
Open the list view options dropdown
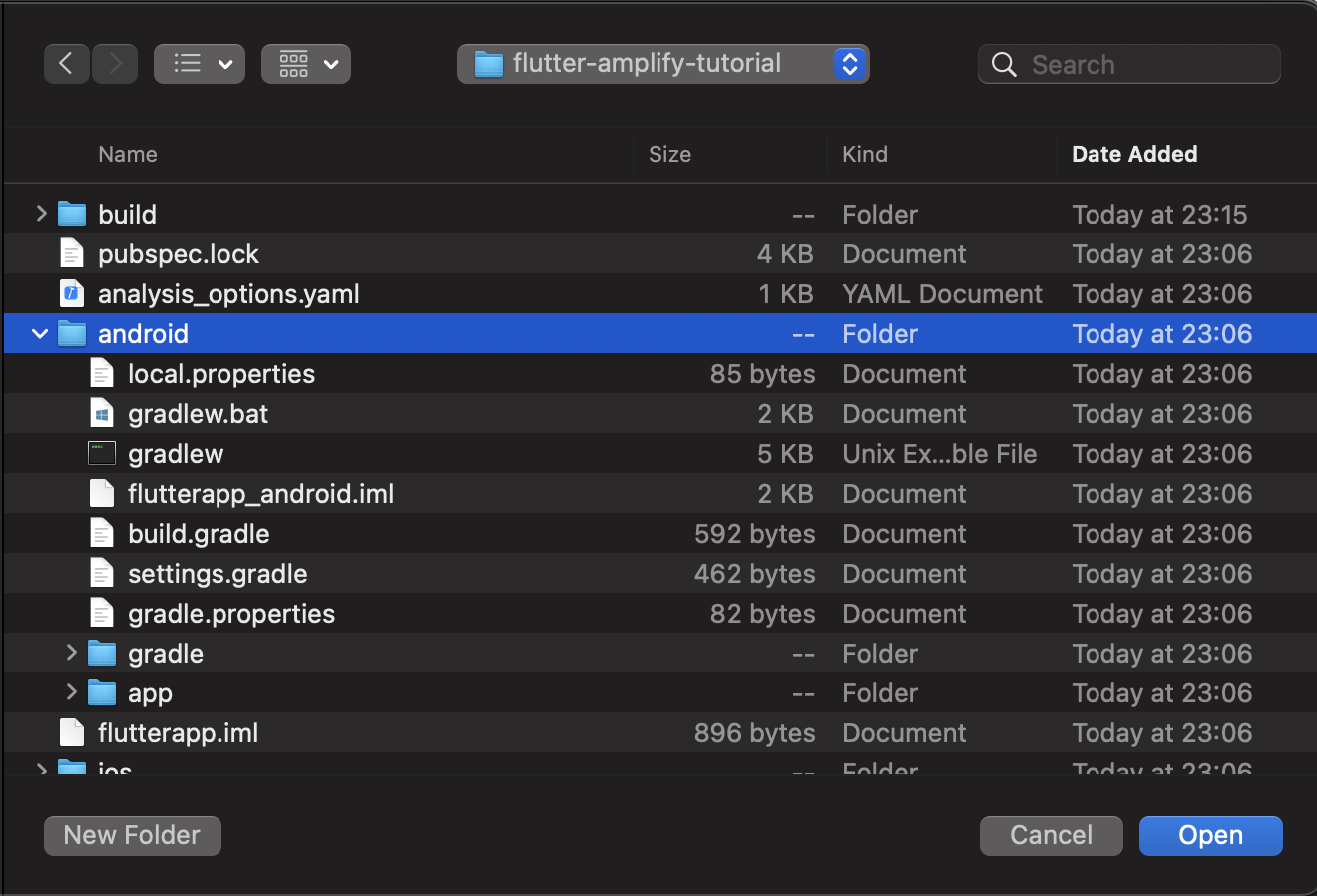pyautogui.click(x=200, y=64)
